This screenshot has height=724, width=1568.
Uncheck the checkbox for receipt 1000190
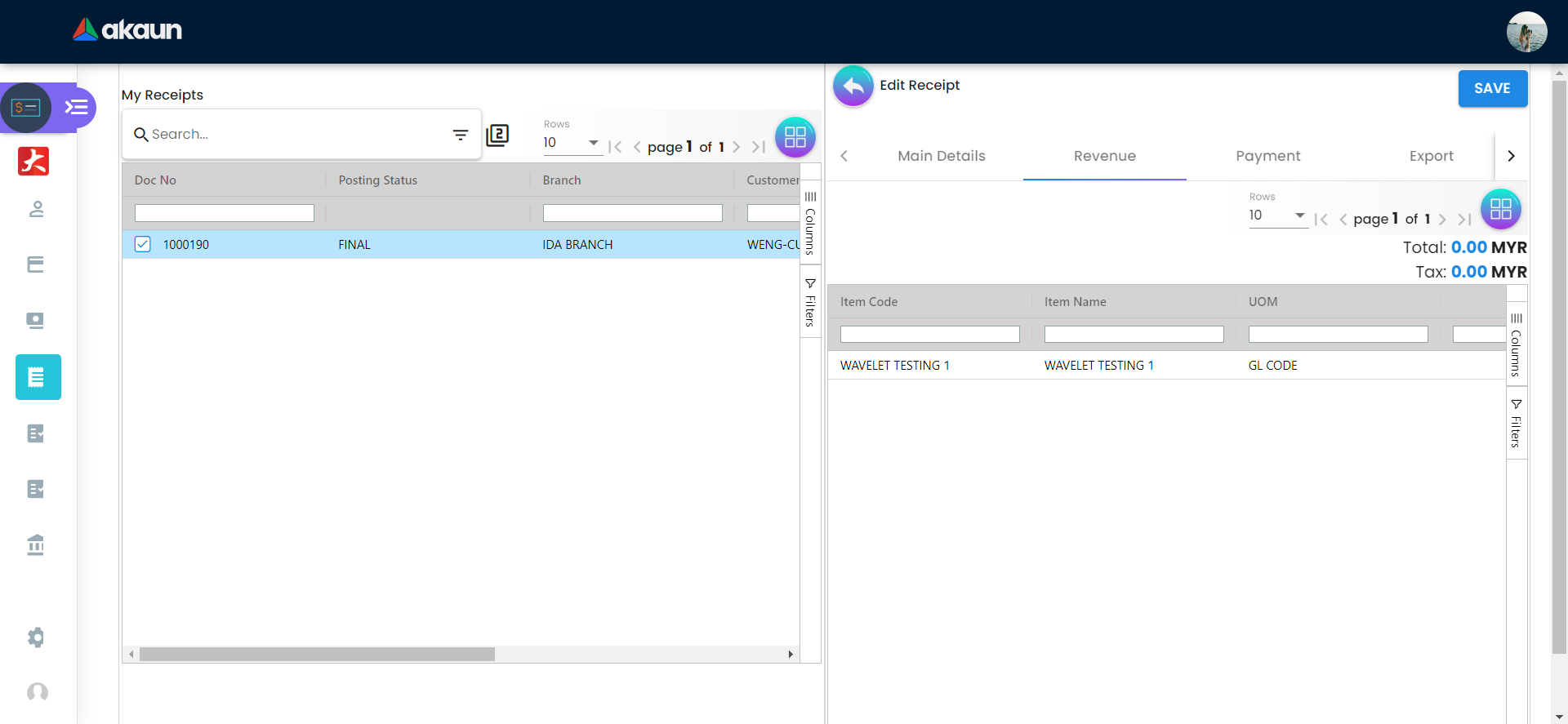click(x=143, y=244)
